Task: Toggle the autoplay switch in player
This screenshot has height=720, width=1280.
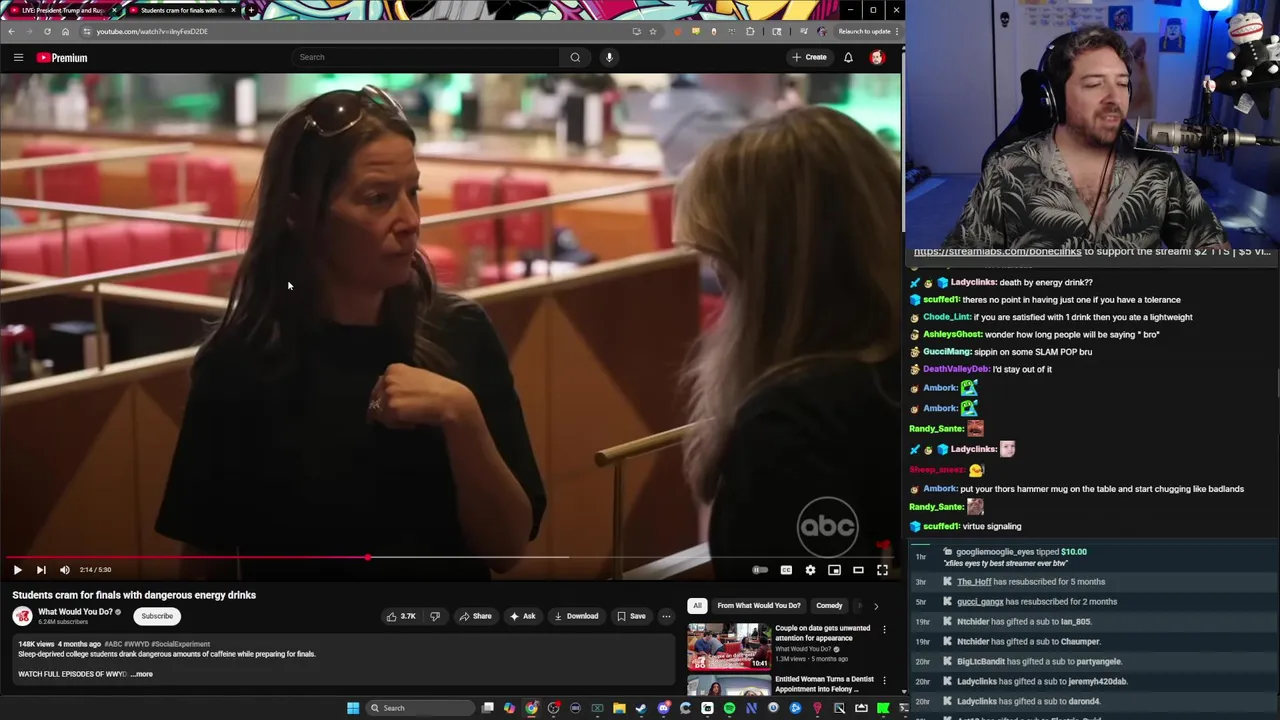Action: 760,570
